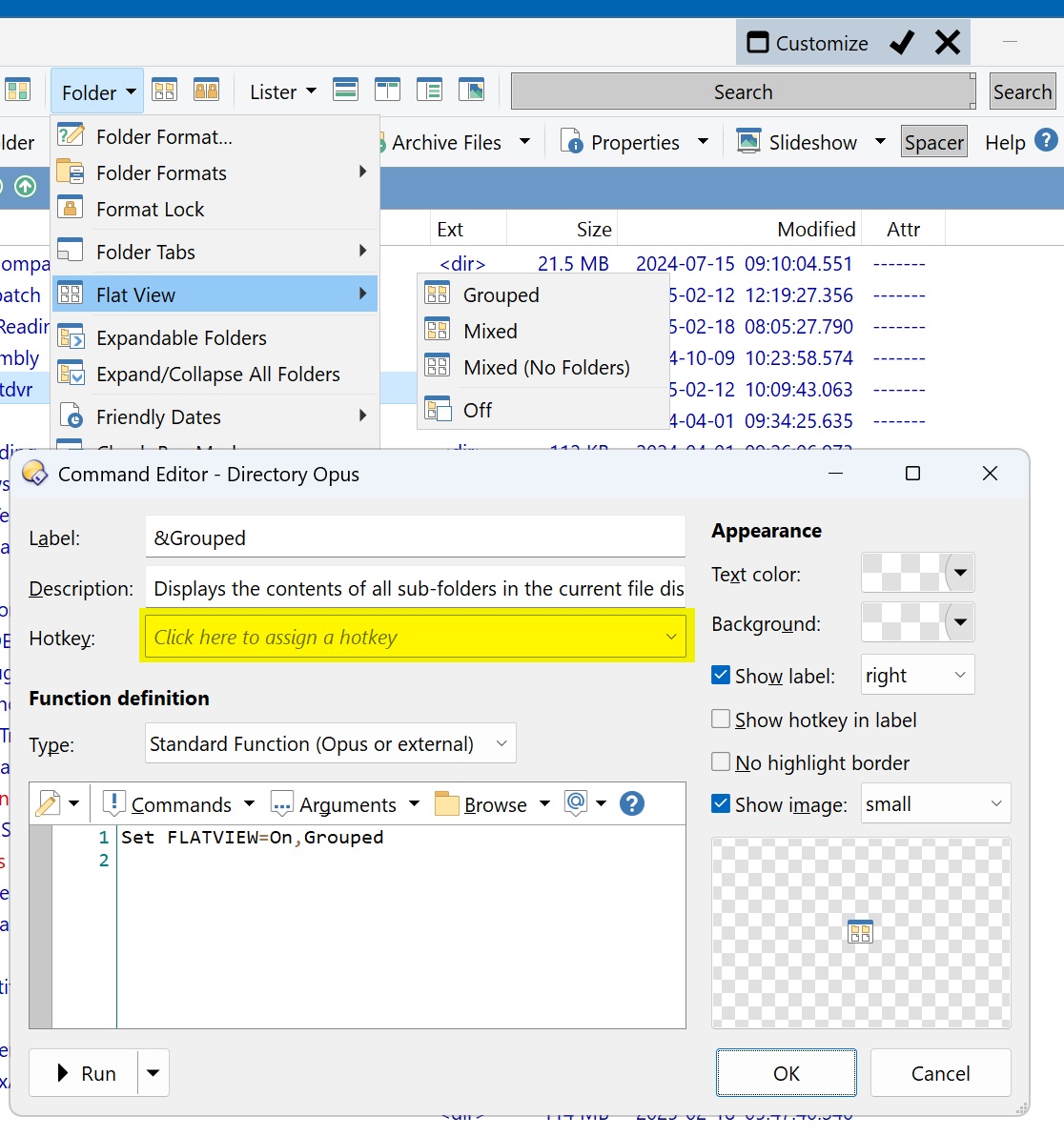The width and height of the screenshot is (1064, 1136).
Task: Toggle the Show image checkbox
Action: point(721,803)
